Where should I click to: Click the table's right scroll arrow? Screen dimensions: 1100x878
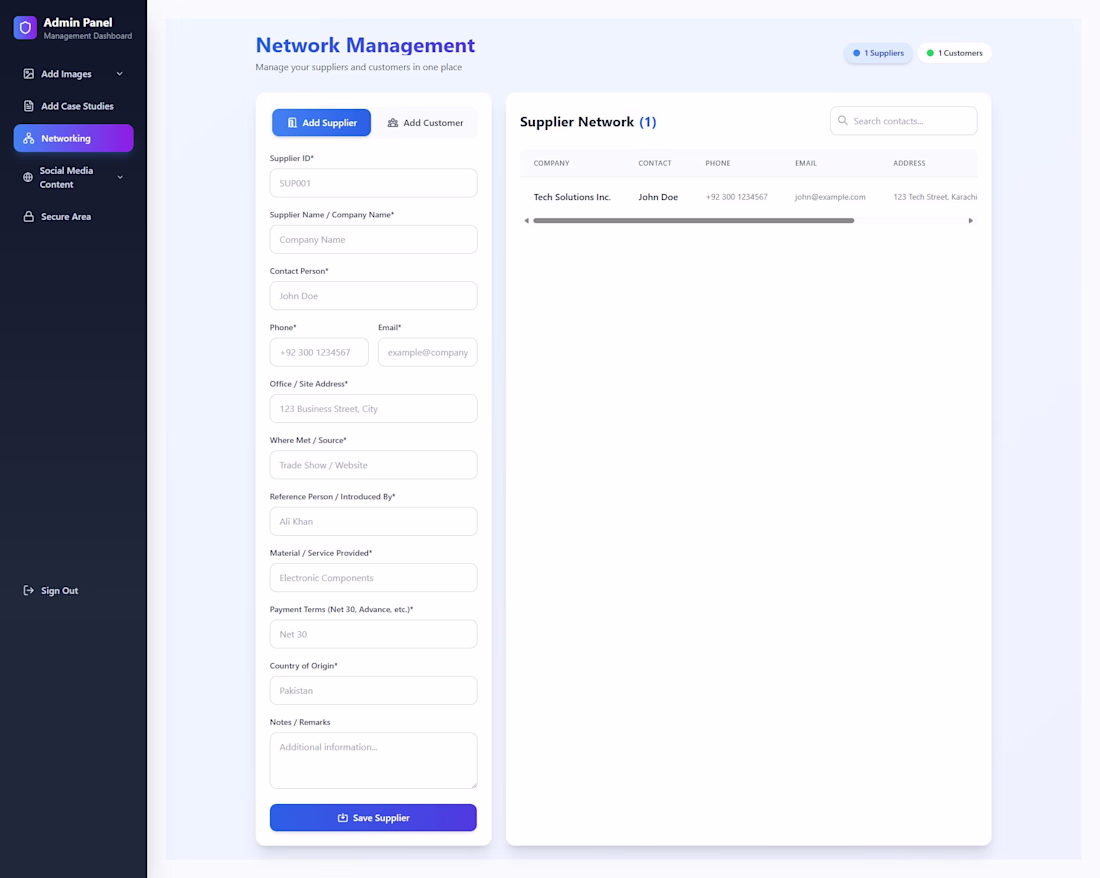(x=970, y=220)
